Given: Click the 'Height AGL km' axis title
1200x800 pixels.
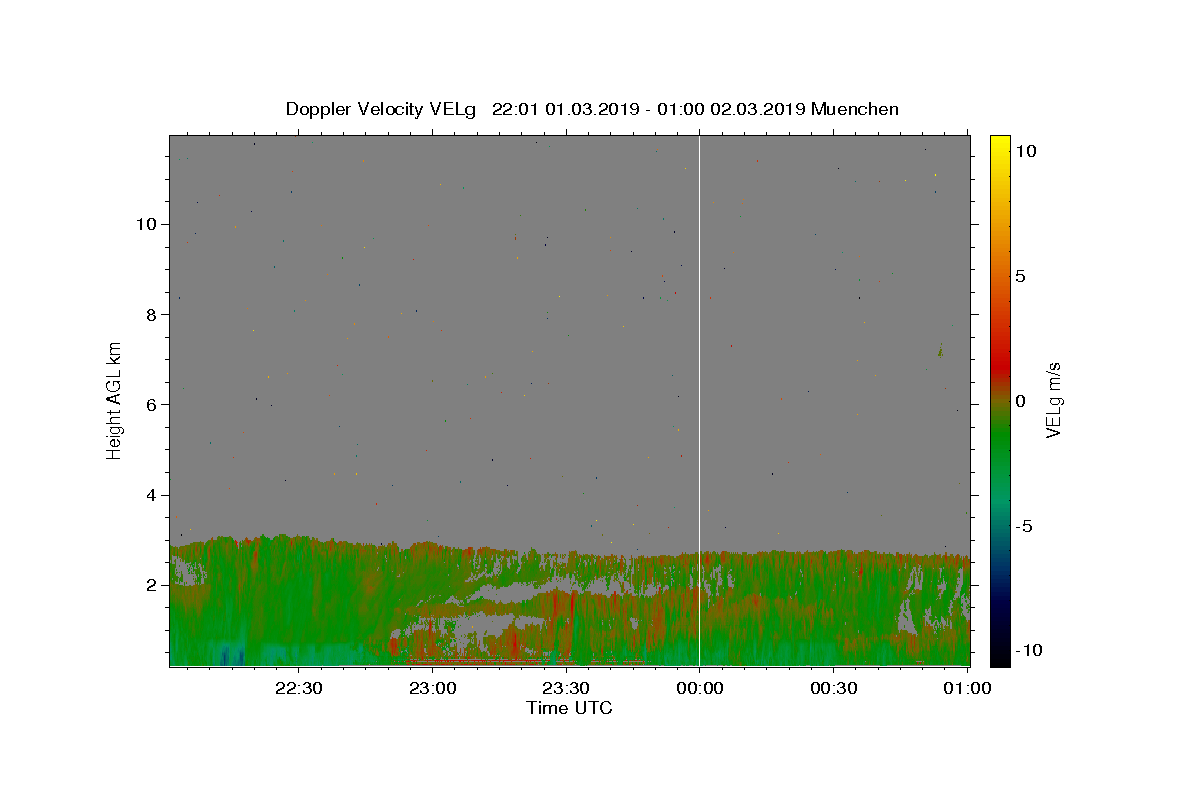Looking at the screenshot, I should coord(114,400).
